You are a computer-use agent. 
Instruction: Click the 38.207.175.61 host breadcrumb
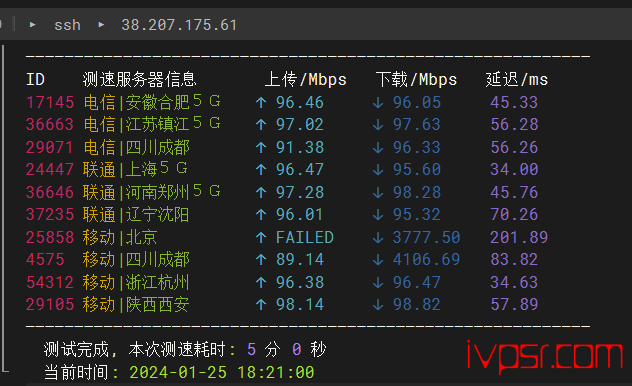tap(179, 25)
